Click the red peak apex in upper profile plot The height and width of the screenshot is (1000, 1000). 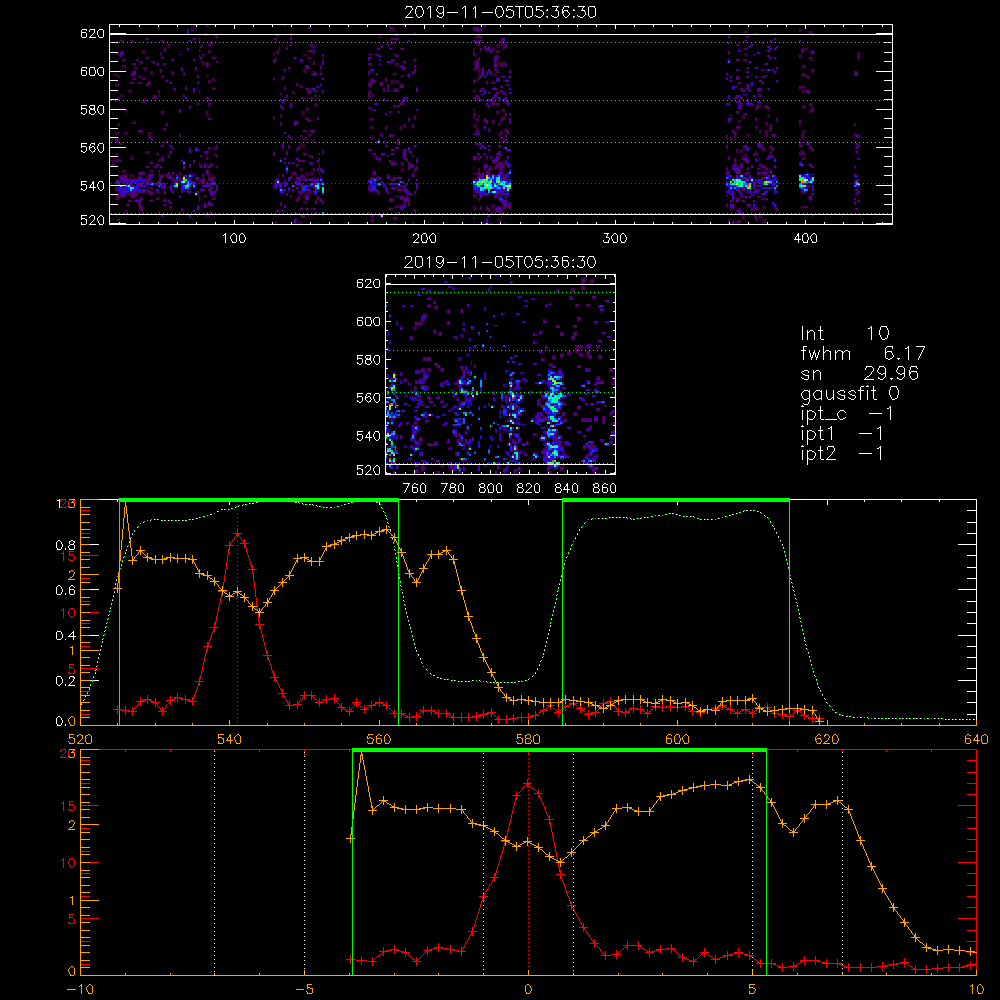point(237,533)
